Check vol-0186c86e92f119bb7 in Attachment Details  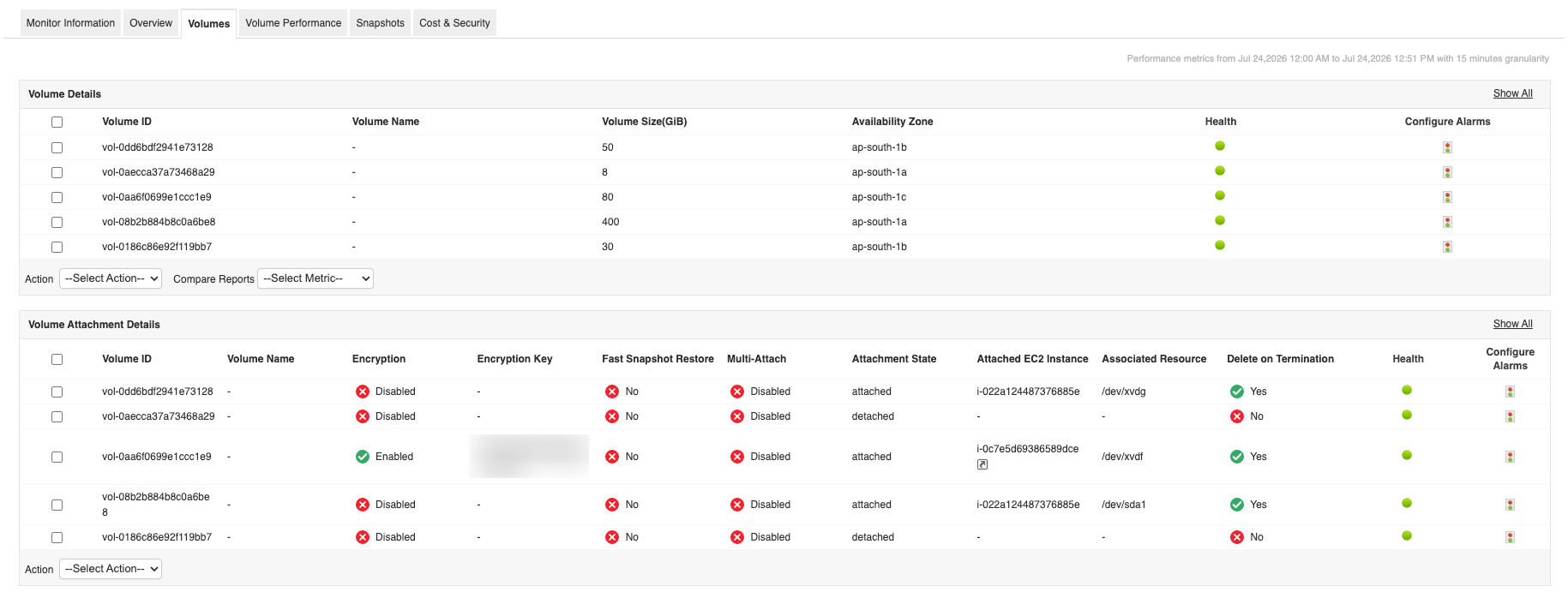coord(57,537)
